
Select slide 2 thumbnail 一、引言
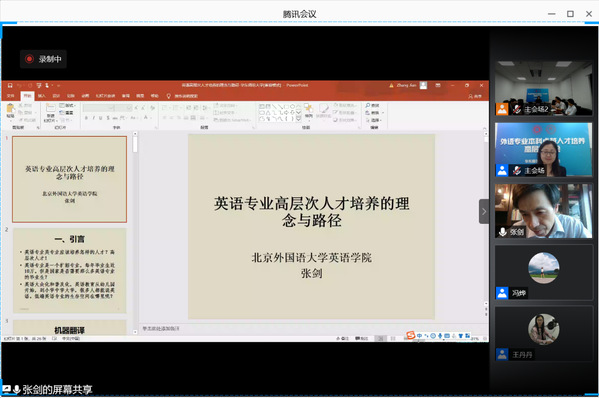tap(70, 270)
